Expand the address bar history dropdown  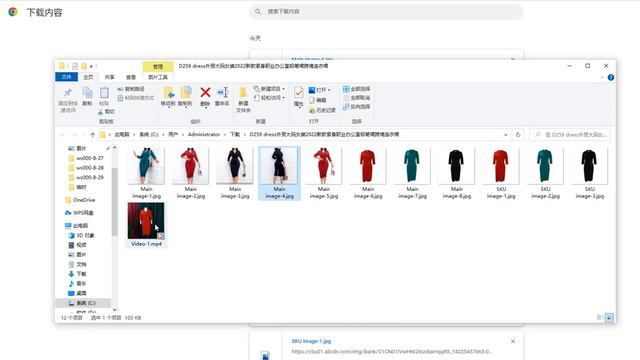point(506,135)
